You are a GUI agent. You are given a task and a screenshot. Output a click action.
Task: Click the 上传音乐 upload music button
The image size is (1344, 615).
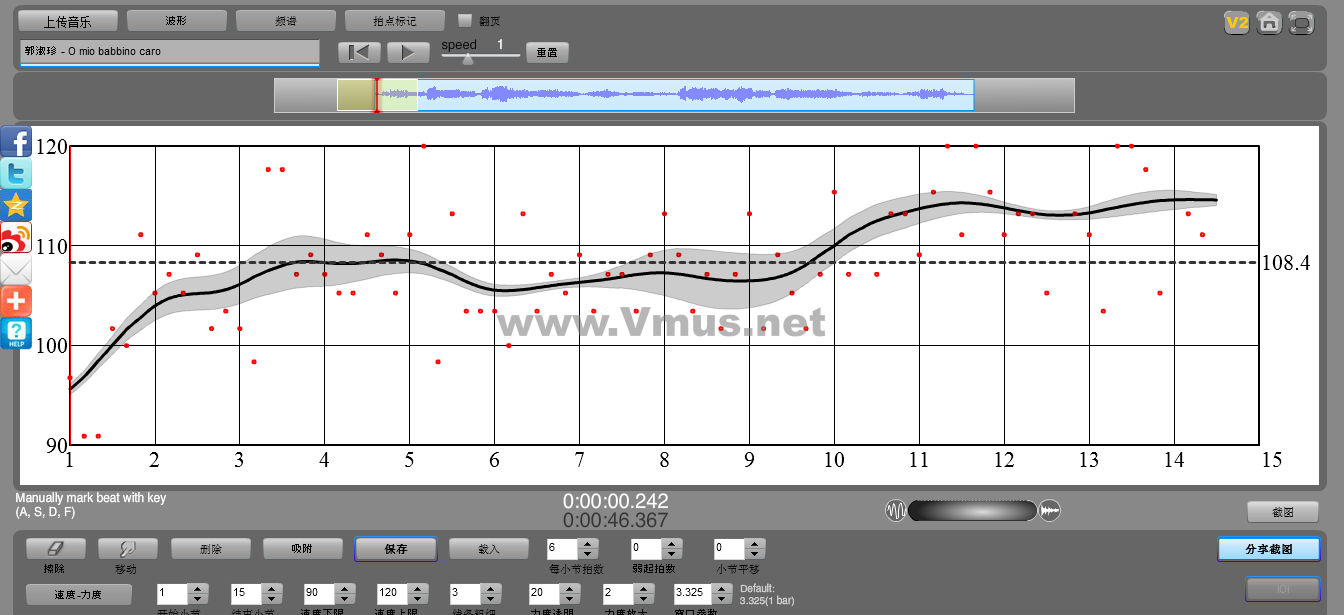68,20
